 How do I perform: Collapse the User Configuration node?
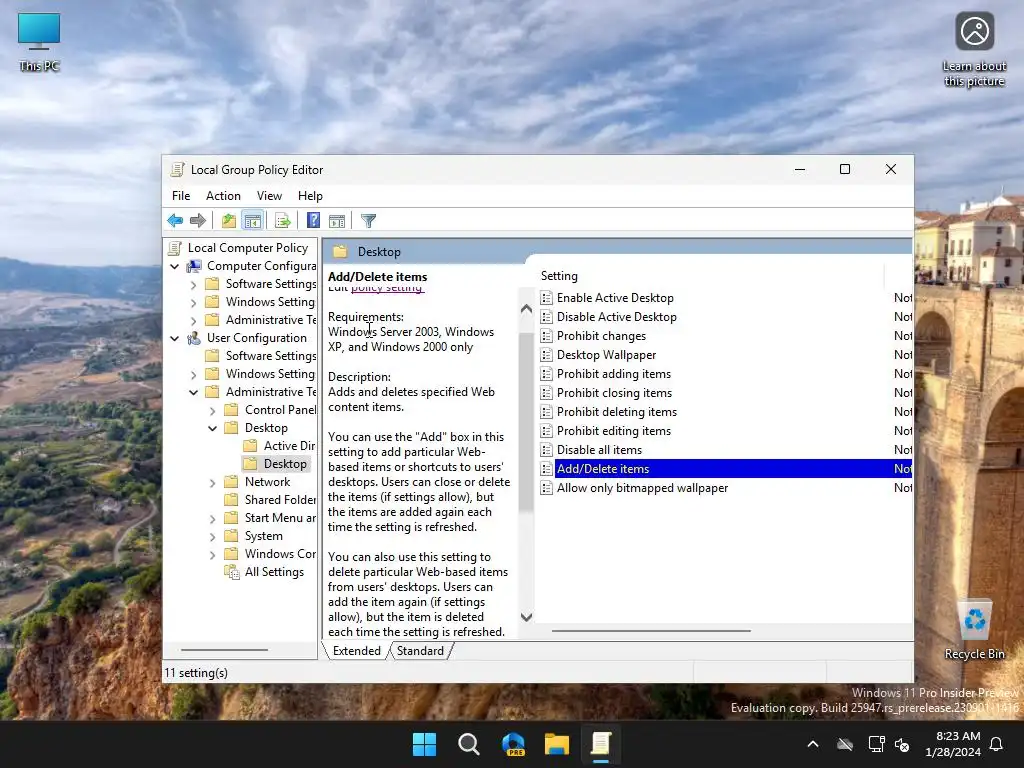(174, 338)
